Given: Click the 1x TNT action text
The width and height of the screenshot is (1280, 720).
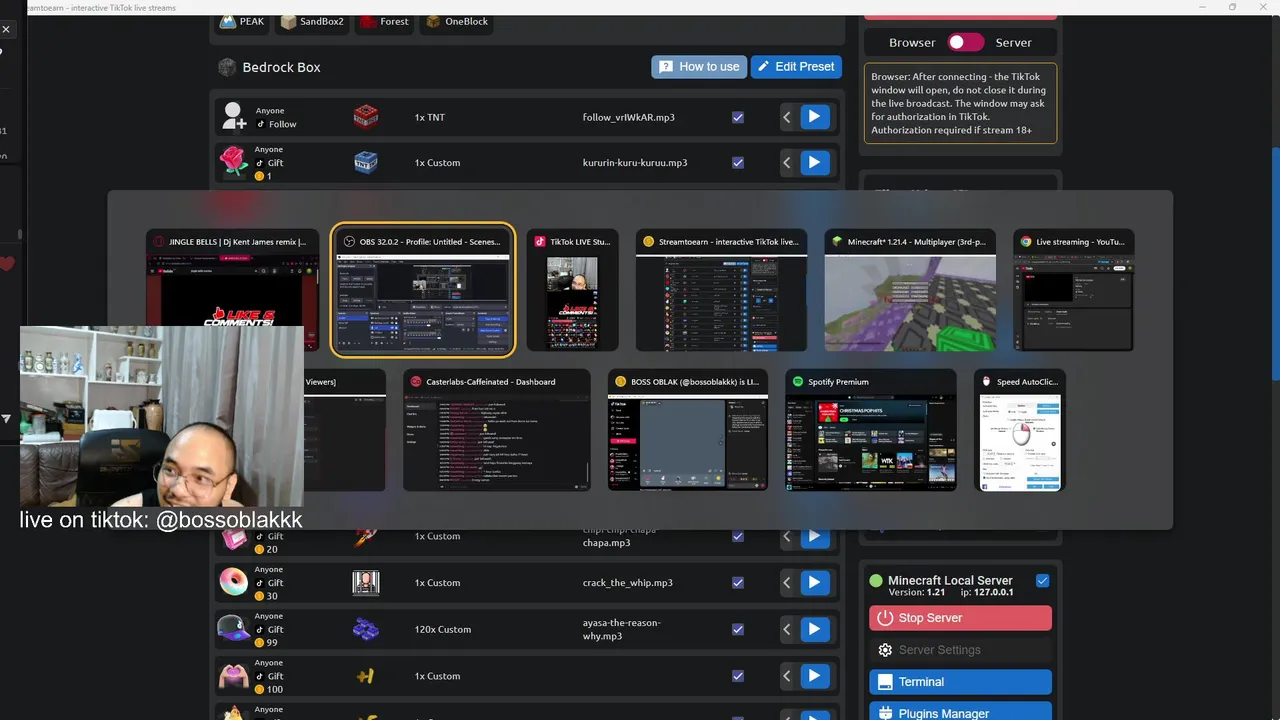Looking at the screenshot, I should point(430,117).
